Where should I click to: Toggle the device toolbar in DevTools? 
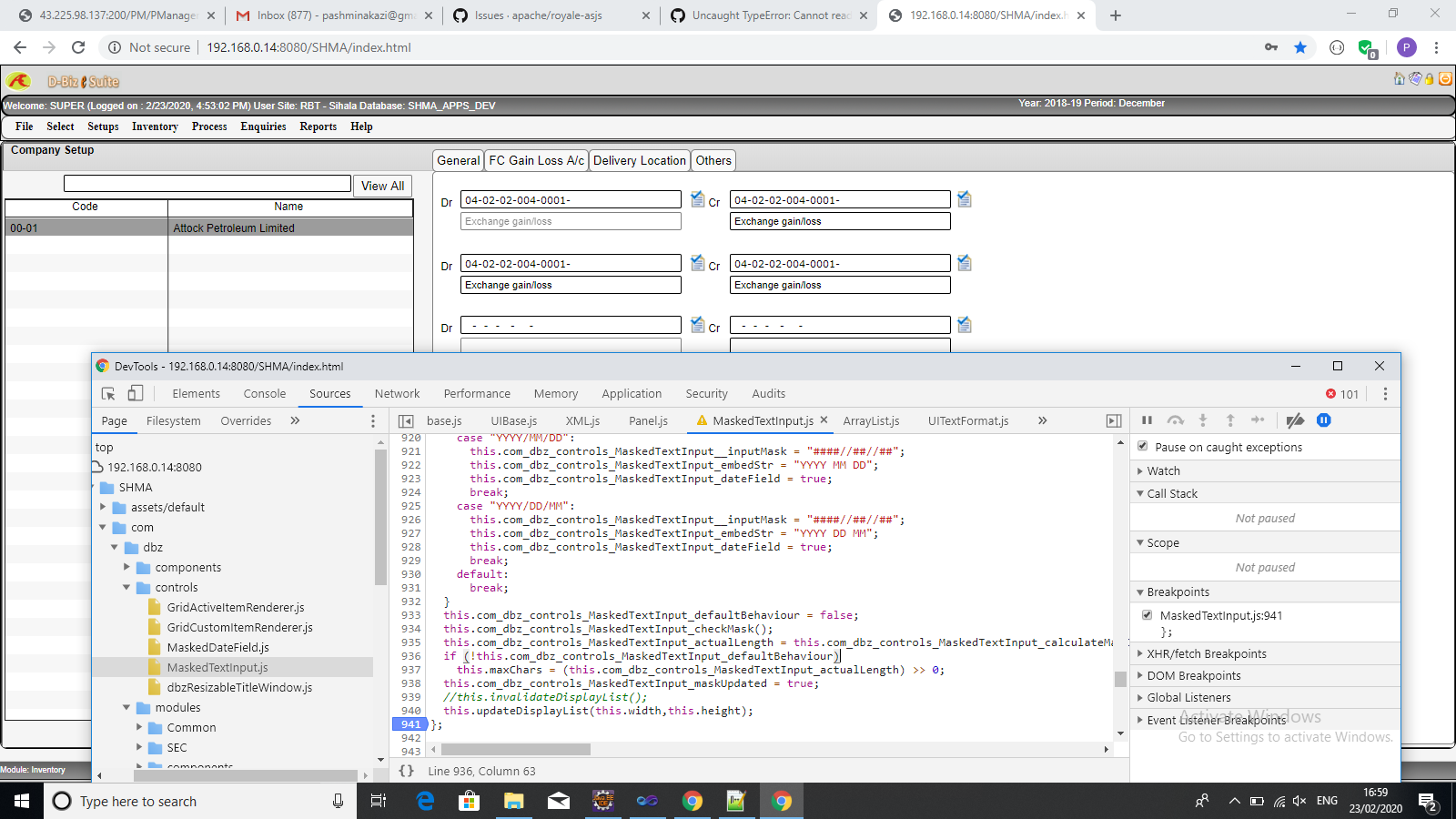135,393
